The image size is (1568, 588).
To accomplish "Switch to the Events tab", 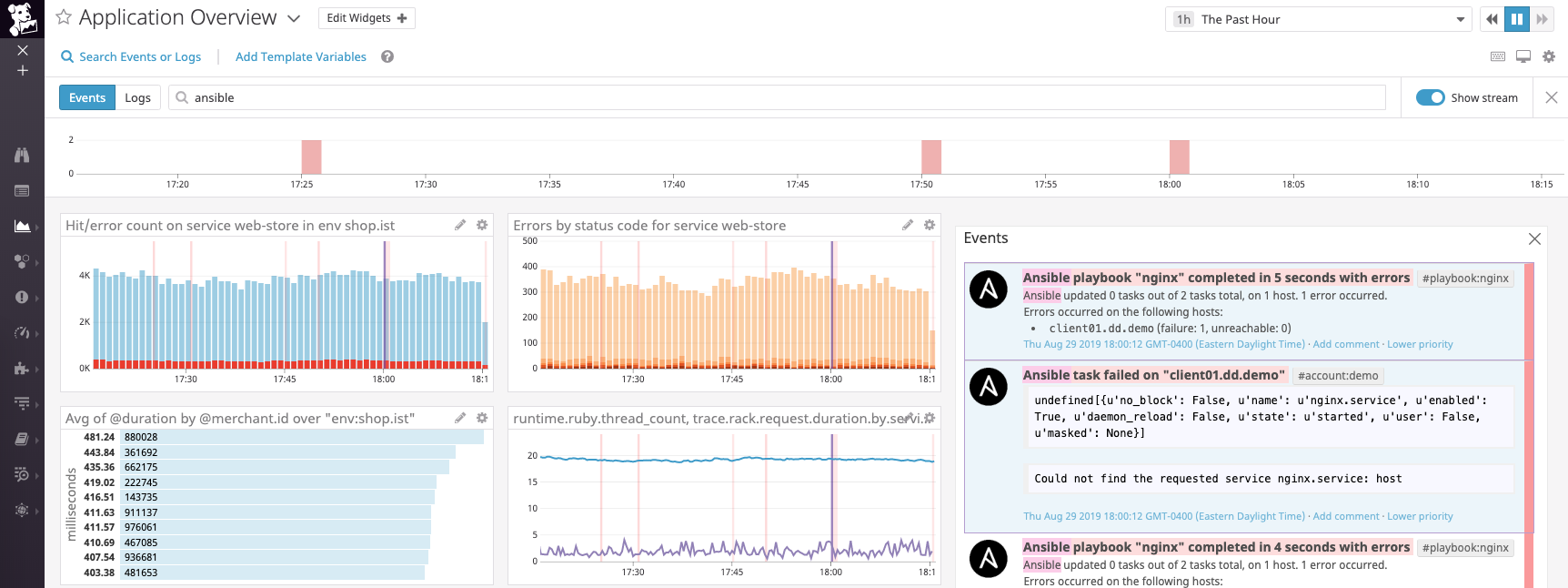I will [x=87, y=97].
